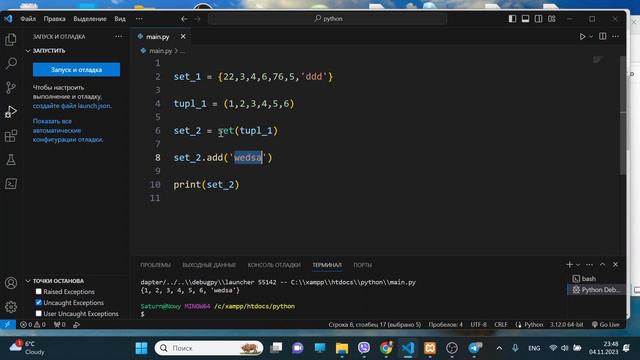Close the main.py tab
This screenshot has width=640, height=360.
point(183,36)
